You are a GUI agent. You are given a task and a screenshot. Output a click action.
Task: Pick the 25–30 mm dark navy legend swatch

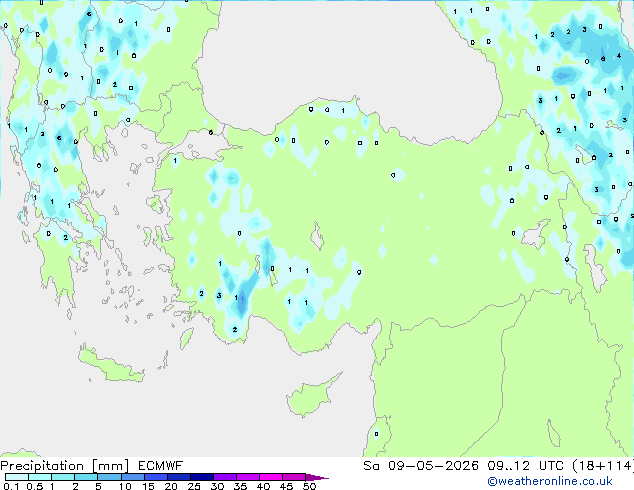201,477
